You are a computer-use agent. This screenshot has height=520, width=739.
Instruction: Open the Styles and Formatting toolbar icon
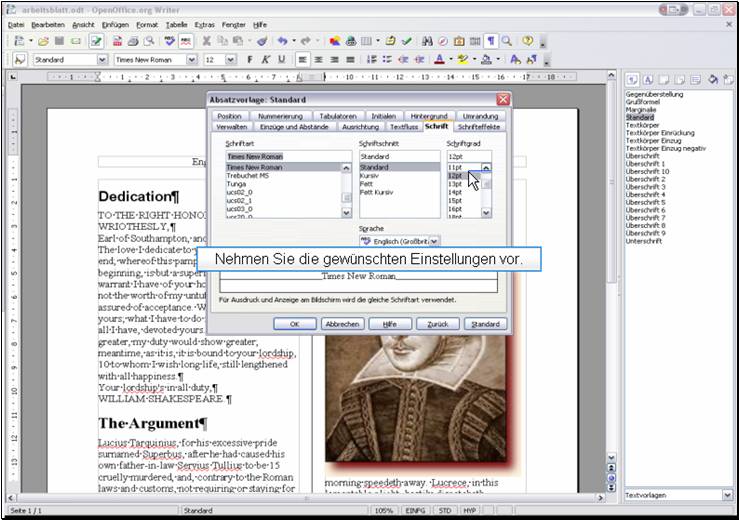pos(20,60)
